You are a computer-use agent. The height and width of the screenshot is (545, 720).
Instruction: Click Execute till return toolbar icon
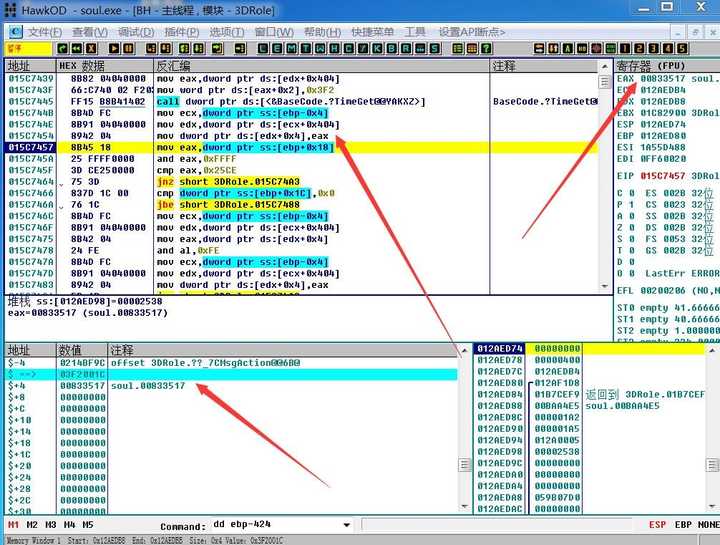click(x=218, y=49)
